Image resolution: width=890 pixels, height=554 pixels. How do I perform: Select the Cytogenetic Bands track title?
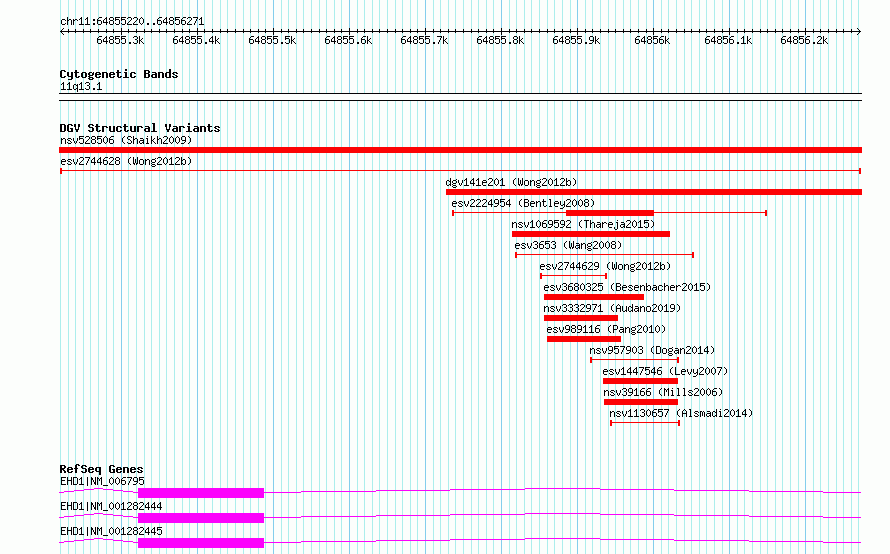[119, 74]
